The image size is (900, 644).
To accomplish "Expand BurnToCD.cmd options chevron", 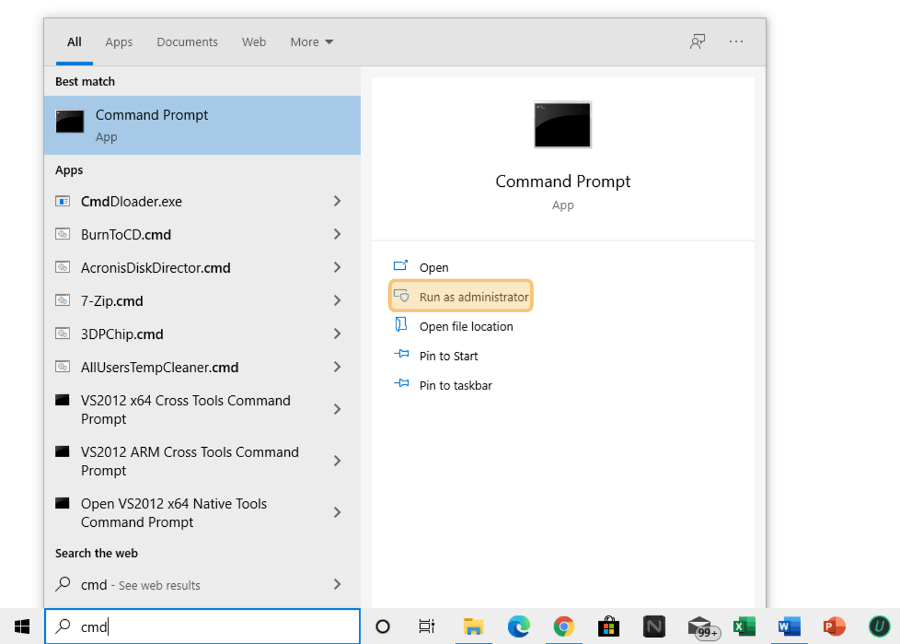I will click(338, 234).
